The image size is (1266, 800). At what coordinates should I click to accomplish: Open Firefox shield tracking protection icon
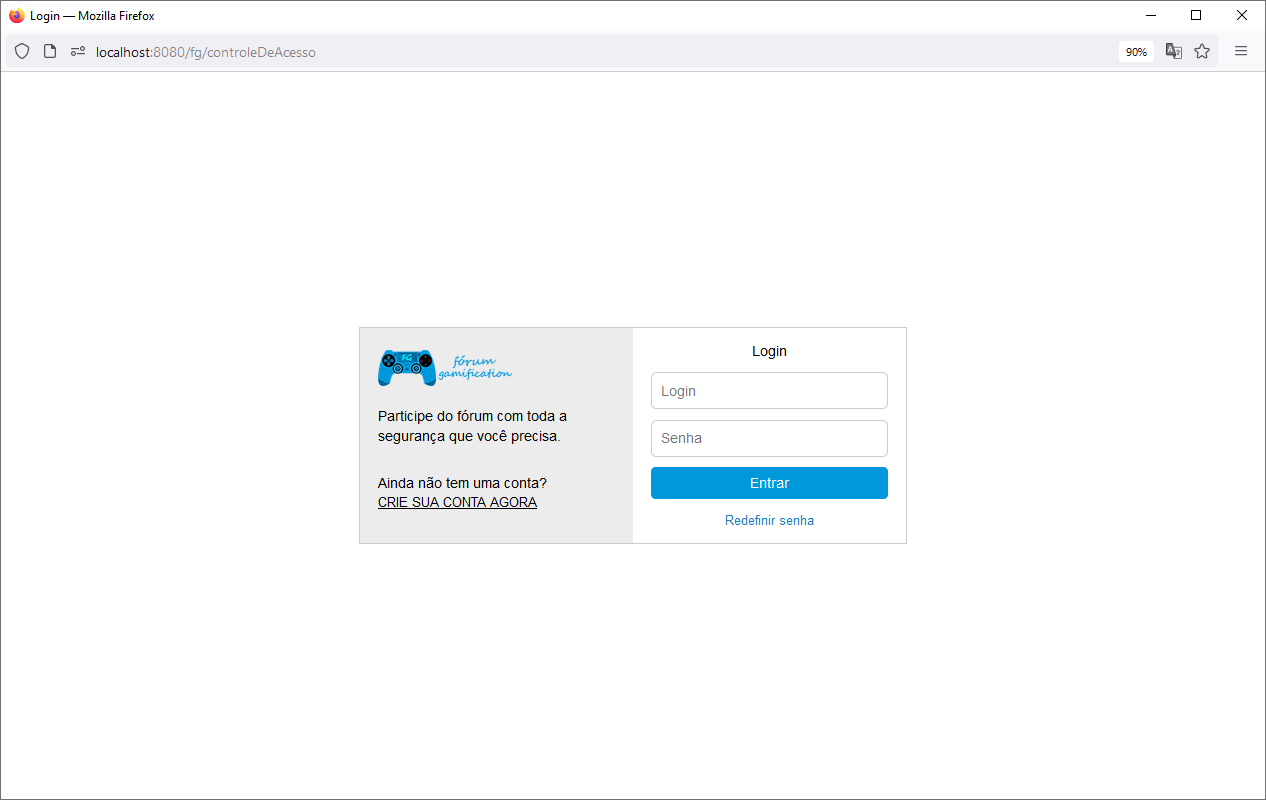pos(22,51)
